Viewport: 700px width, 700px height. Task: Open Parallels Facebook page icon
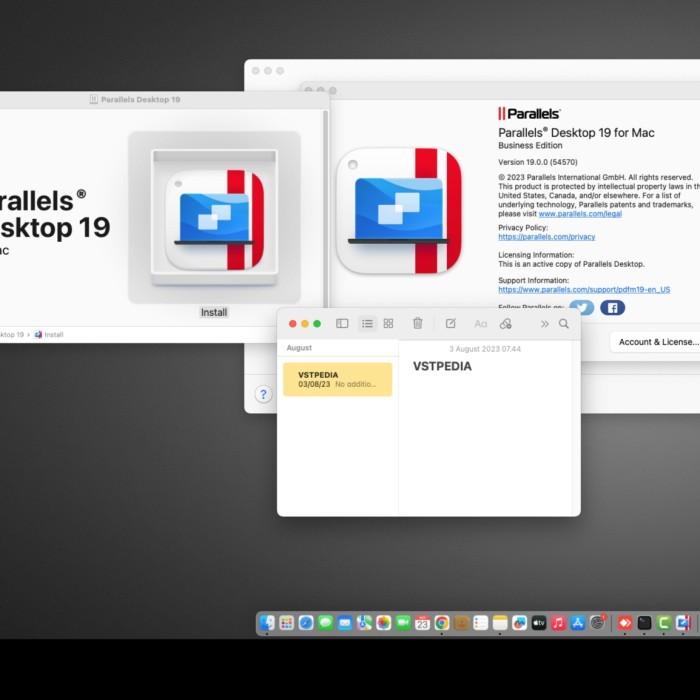[x=612, y=308]
